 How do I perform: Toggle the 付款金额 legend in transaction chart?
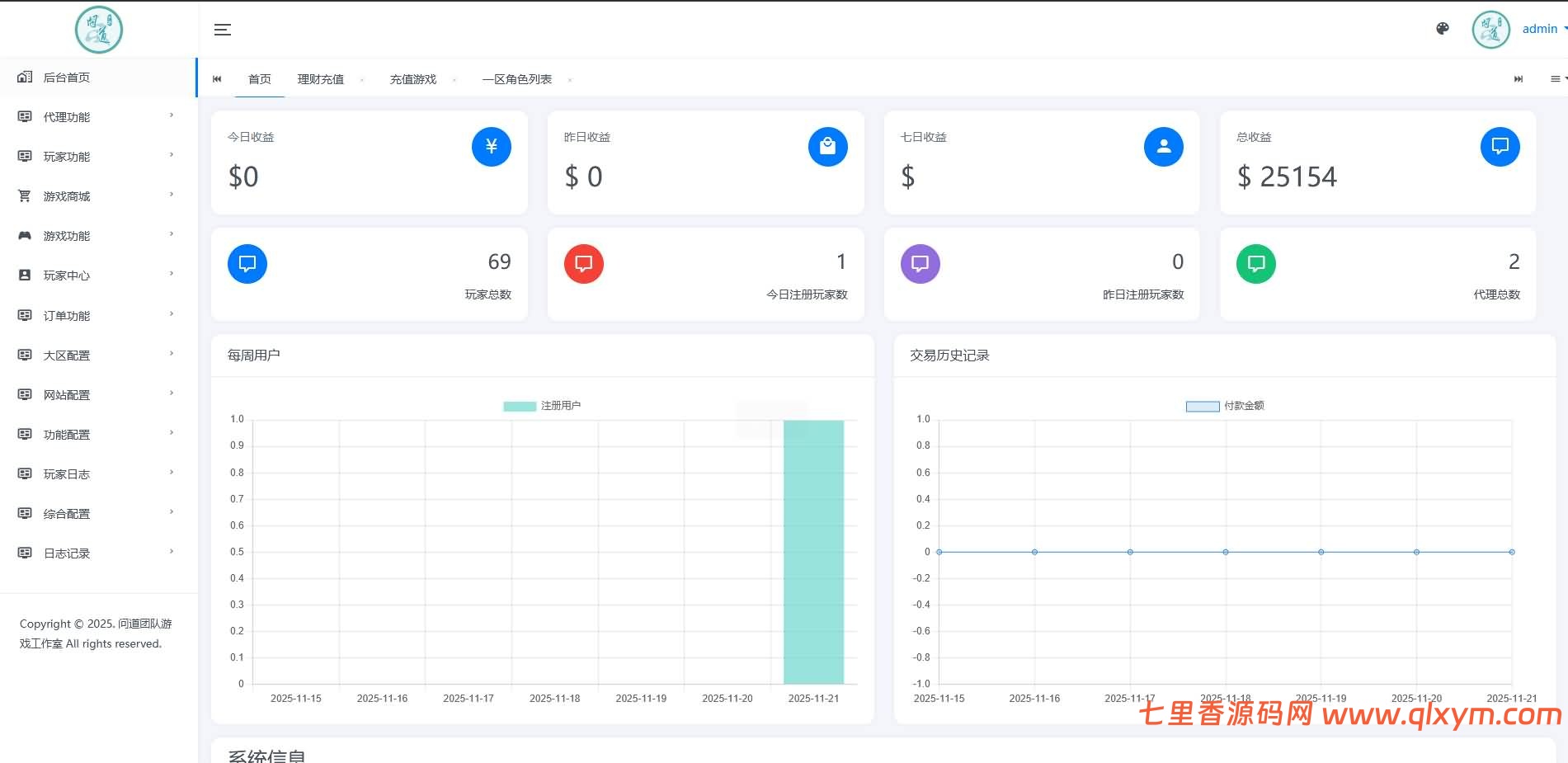coord(1227,405)
